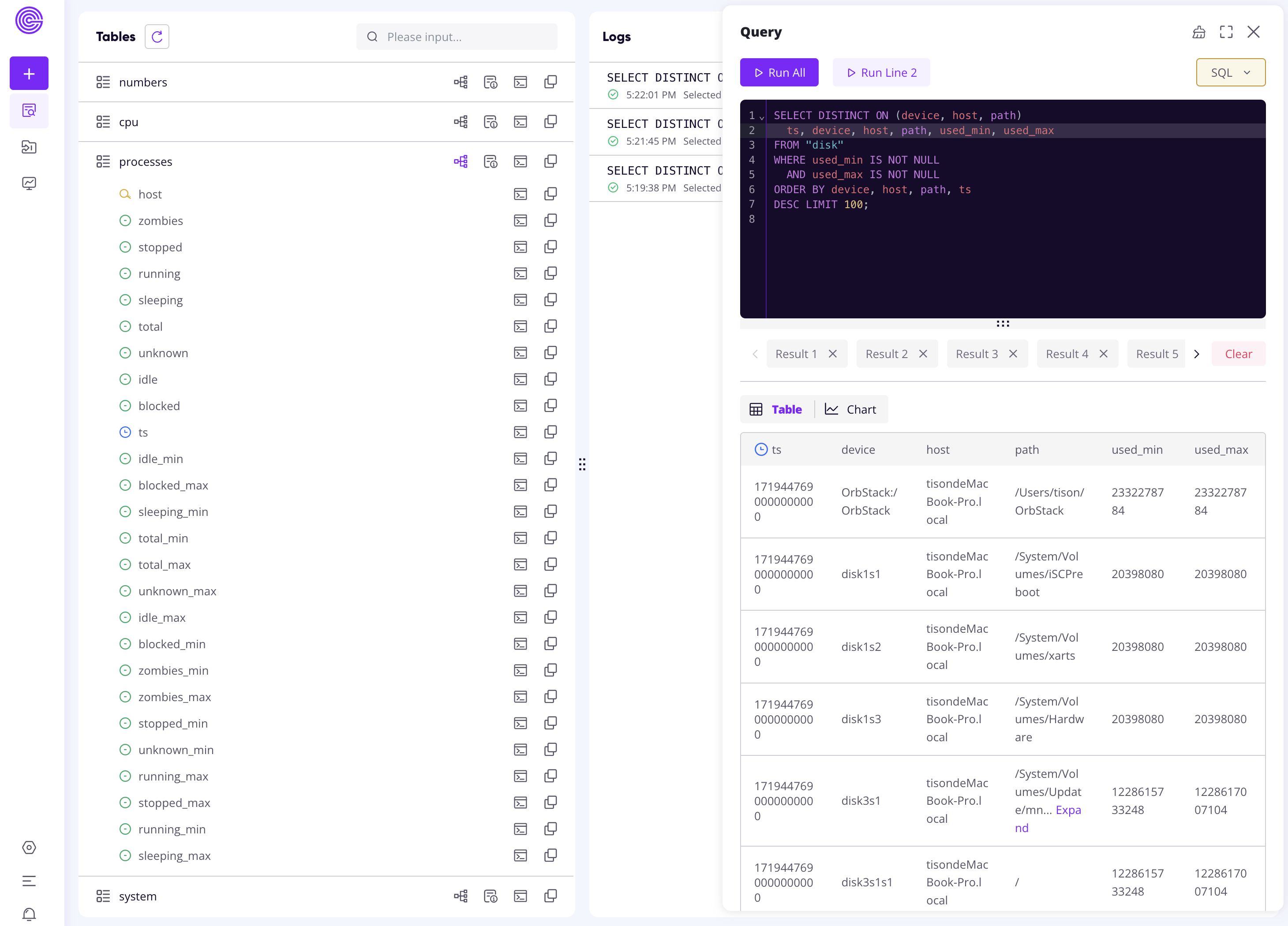Open the scripts icon in the left sidebar
This screenshot has width=1288, height=926.
pos(29,146)
